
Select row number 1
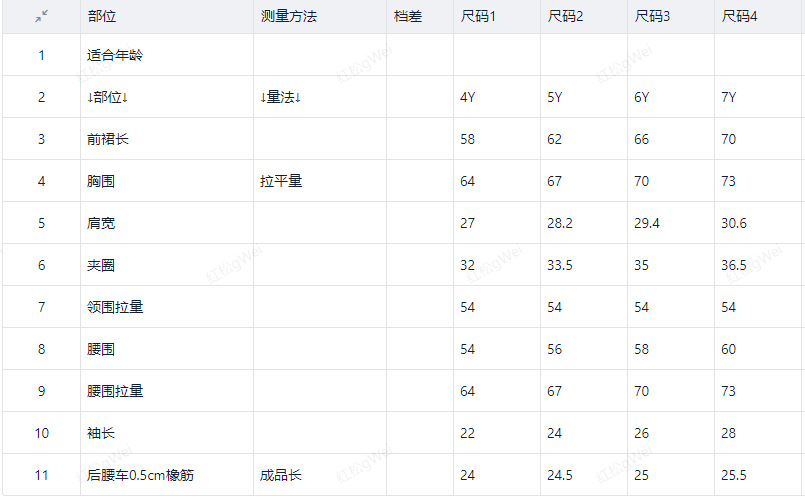coord(41,55)
